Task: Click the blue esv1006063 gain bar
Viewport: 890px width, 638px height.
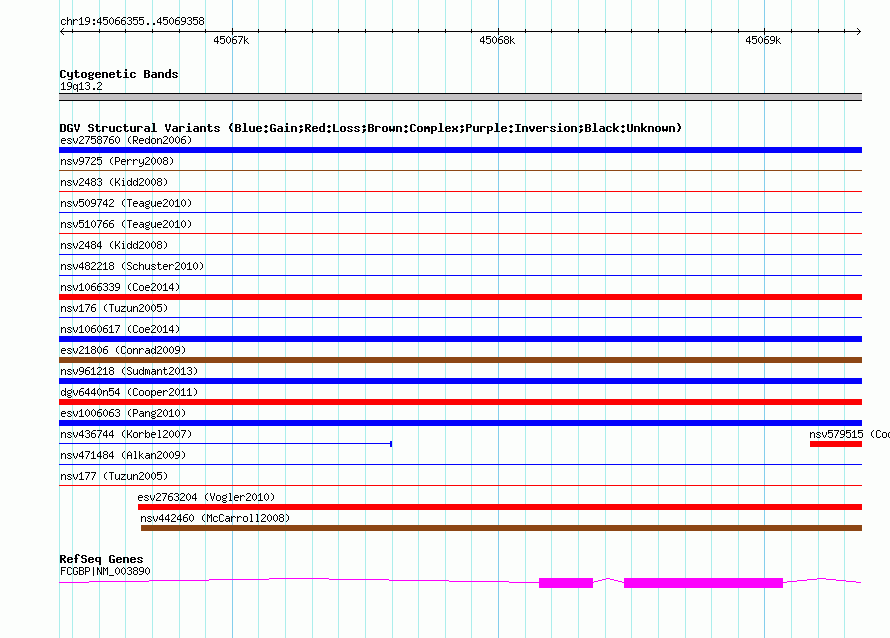Action: click(x=460, y=423)
